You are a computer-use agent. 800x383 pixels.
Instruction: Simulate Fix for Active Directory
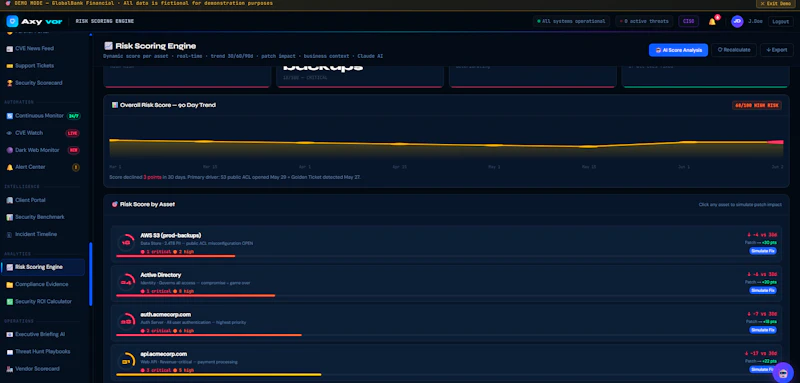763,290
